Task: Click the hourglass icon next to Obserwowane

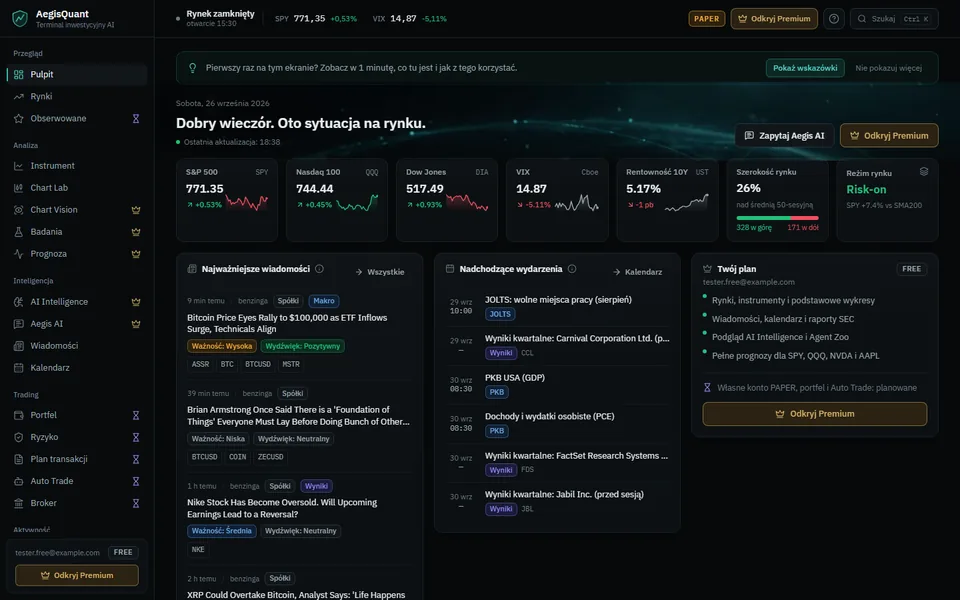Action: pyautogui.click(x=136, y=119)
